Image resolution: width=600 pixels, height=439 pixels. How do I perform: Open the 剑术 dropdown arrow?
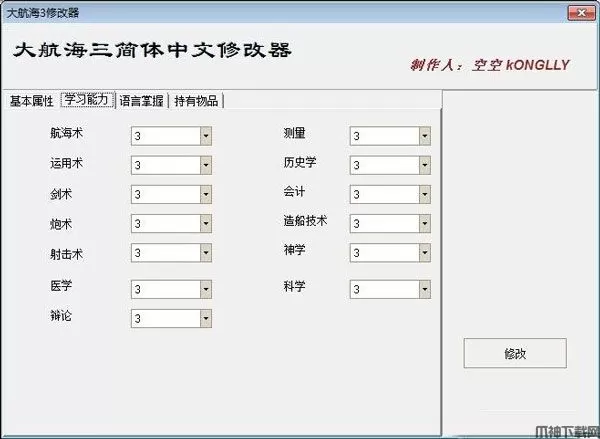(205, 195)
